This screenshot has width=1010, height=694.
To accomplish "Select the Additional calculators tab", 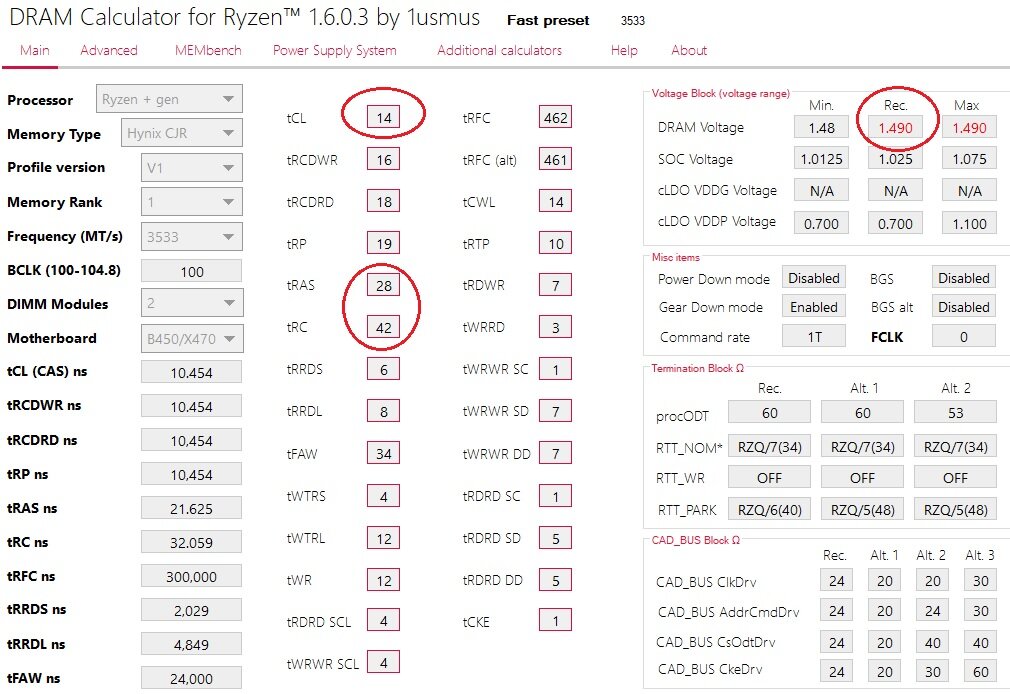I will (499, 50).
